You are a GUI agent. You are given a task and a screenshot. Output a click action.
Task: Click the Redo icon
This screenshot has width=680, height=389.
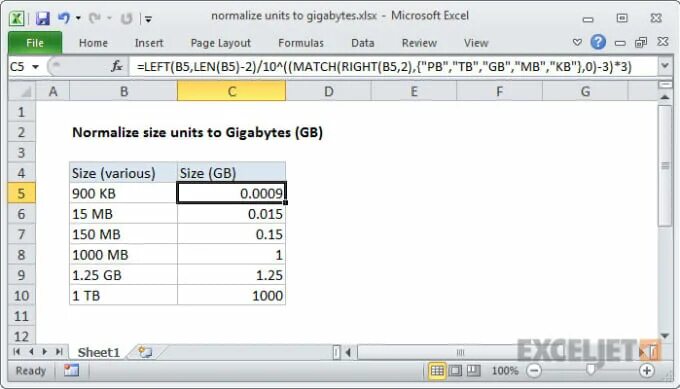95,18
